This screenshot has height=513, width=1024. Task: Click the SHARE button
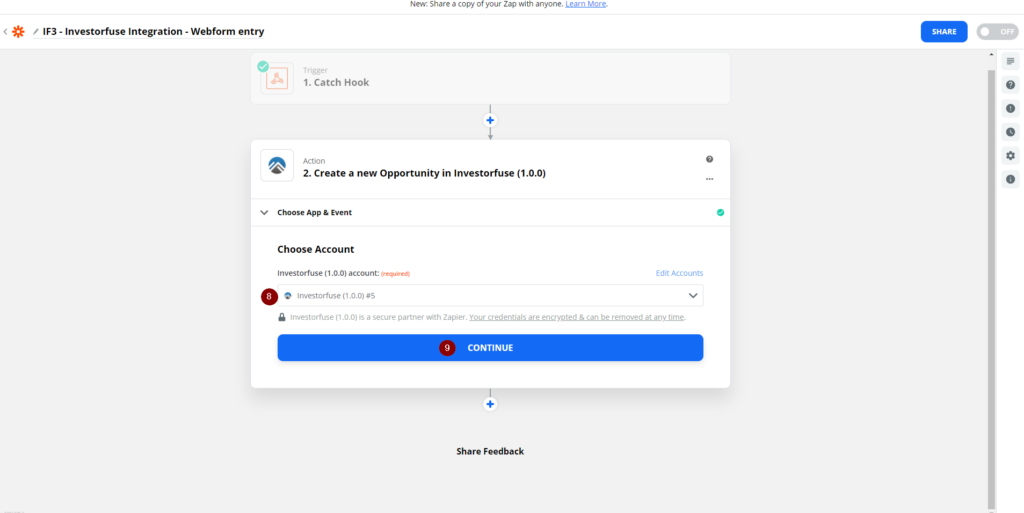click(944, 31)
